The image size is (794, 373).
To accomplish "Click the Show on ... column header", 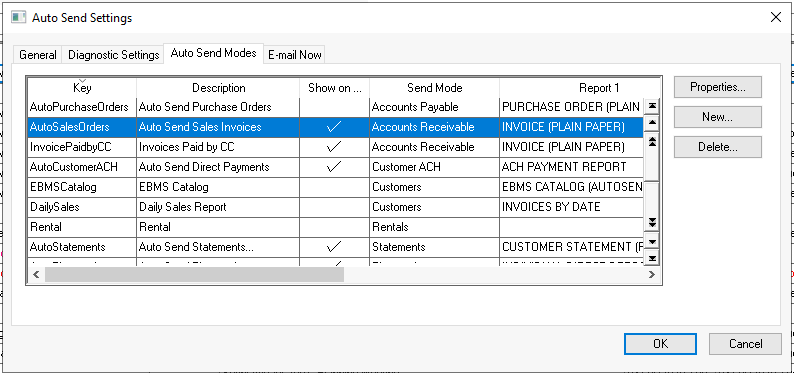I will (334, 88).
